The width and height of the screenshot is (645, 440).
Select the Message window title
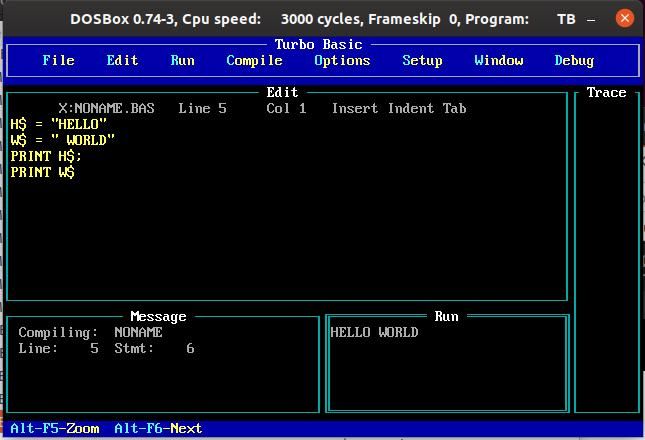158,317
